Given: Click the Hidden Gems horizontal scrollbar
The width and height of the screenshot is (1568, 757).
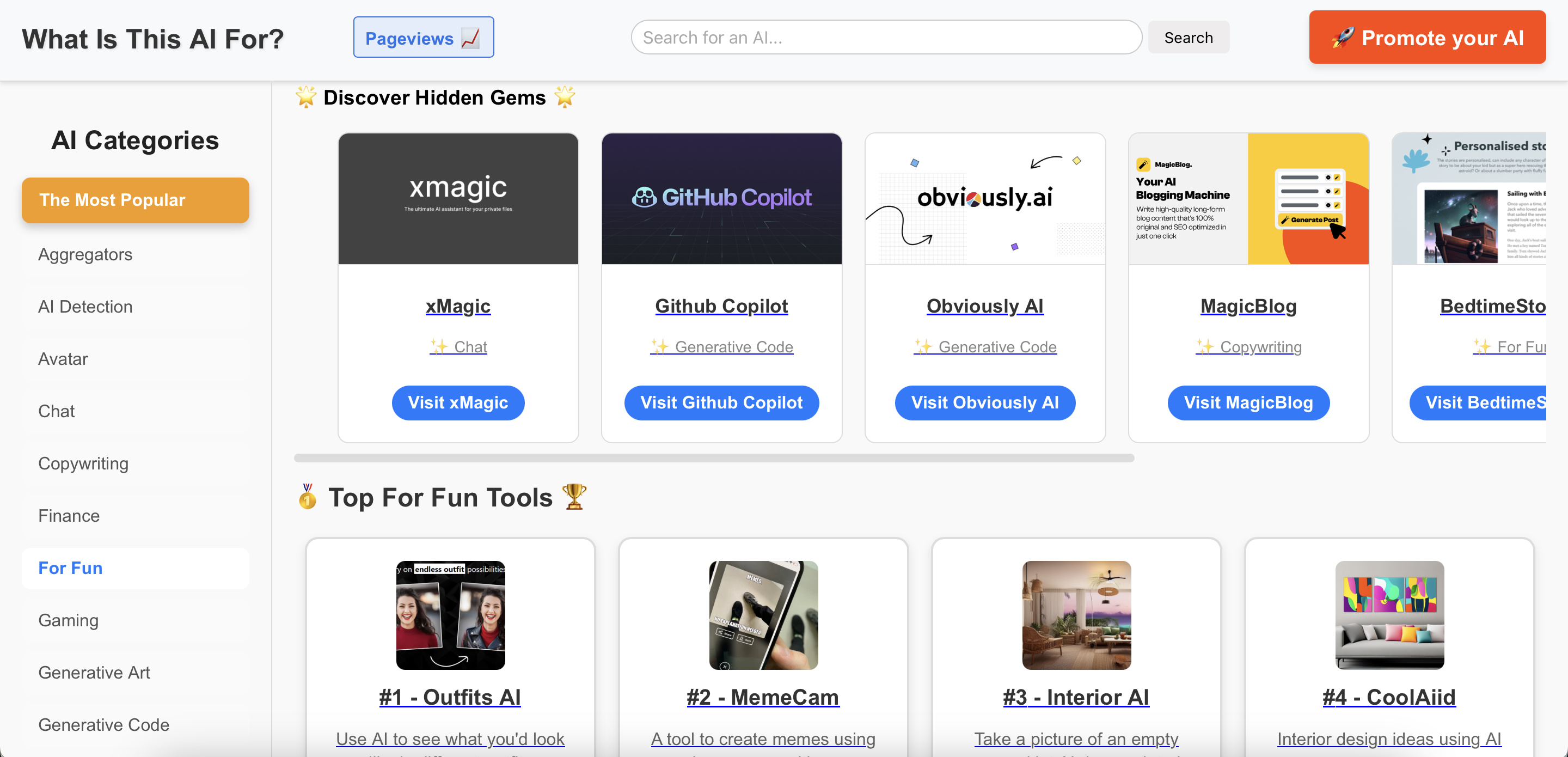Looking at the screenshot, I should (713, 458).
